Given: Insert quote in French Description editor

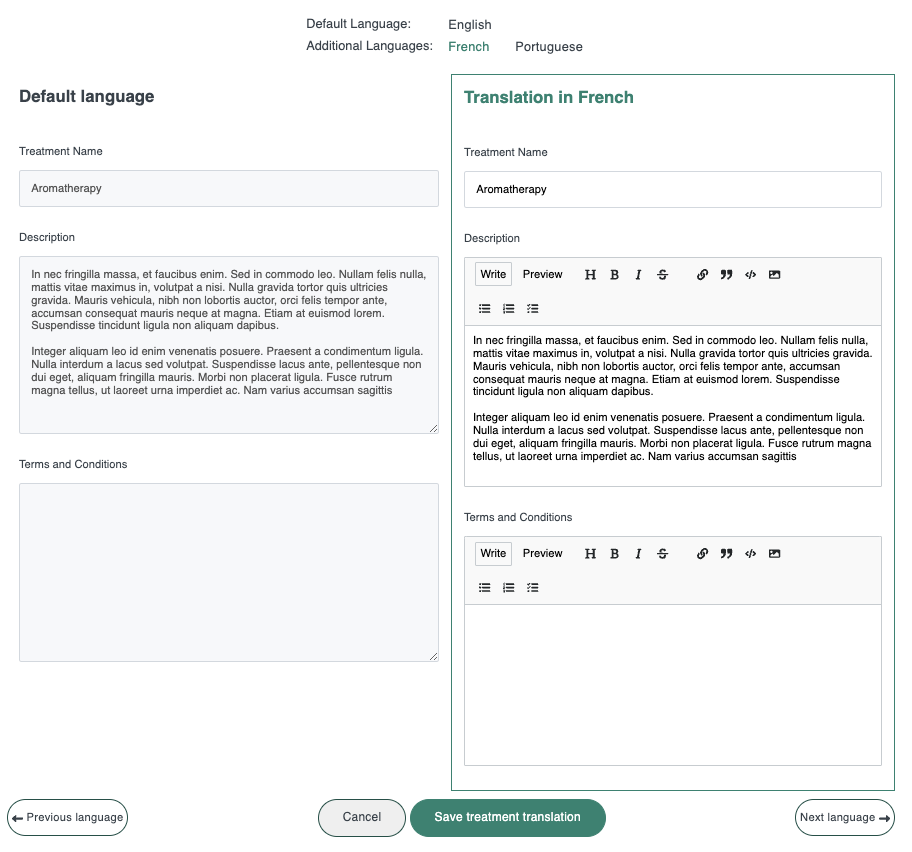Looking at the screenshot, I should [x=726, y=275].
